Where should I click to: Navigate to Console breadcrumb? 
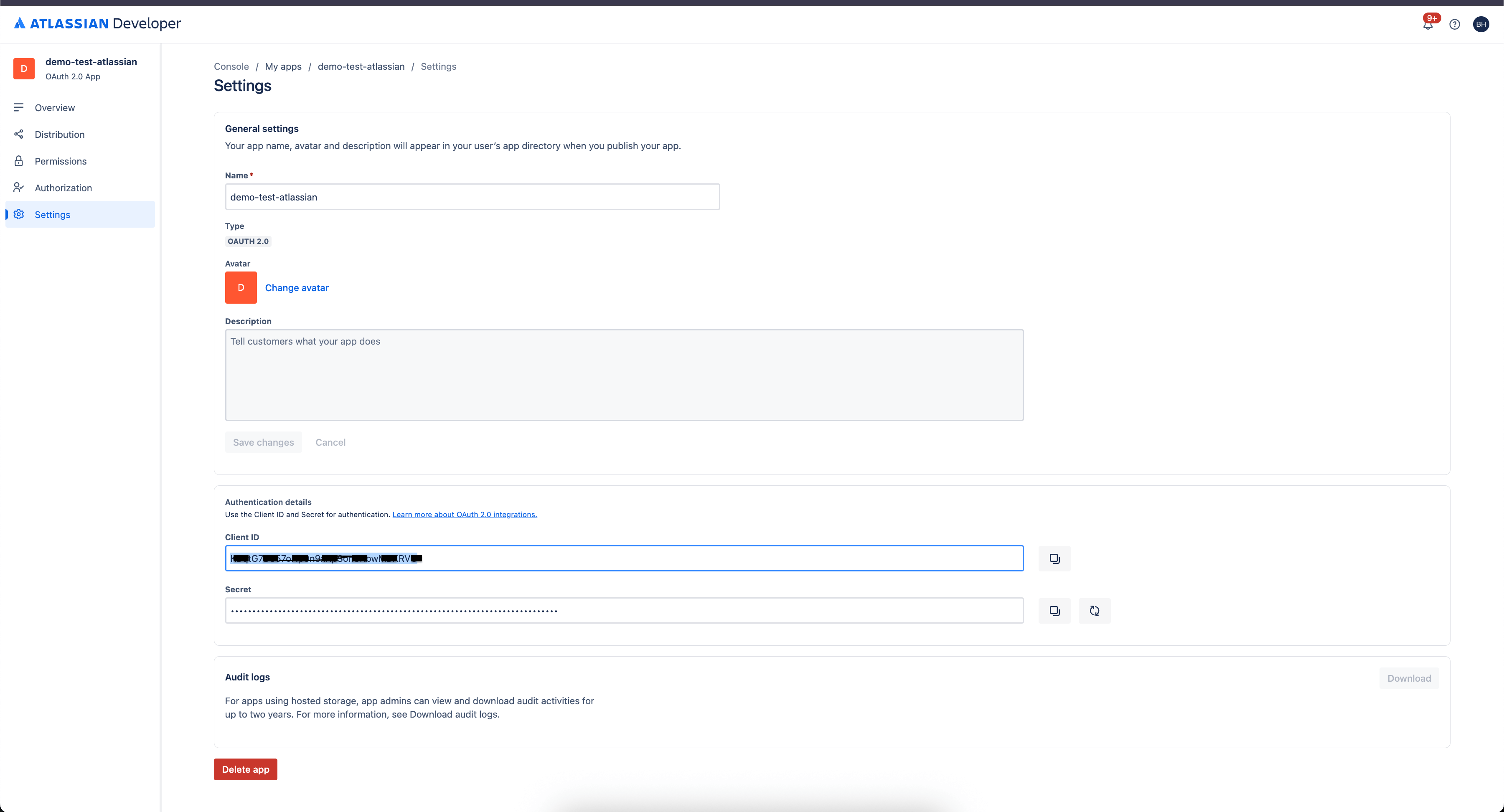[231, 66]
